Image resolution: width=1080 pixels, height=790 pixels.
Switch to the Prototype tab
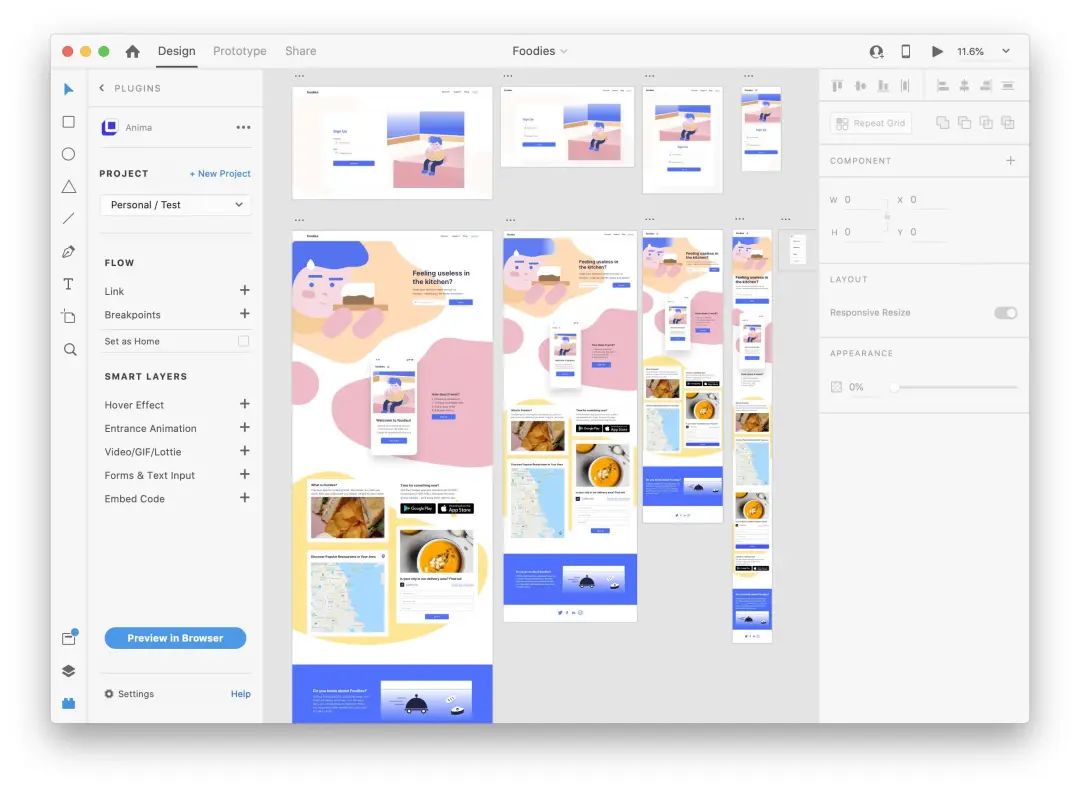(240, 51)
